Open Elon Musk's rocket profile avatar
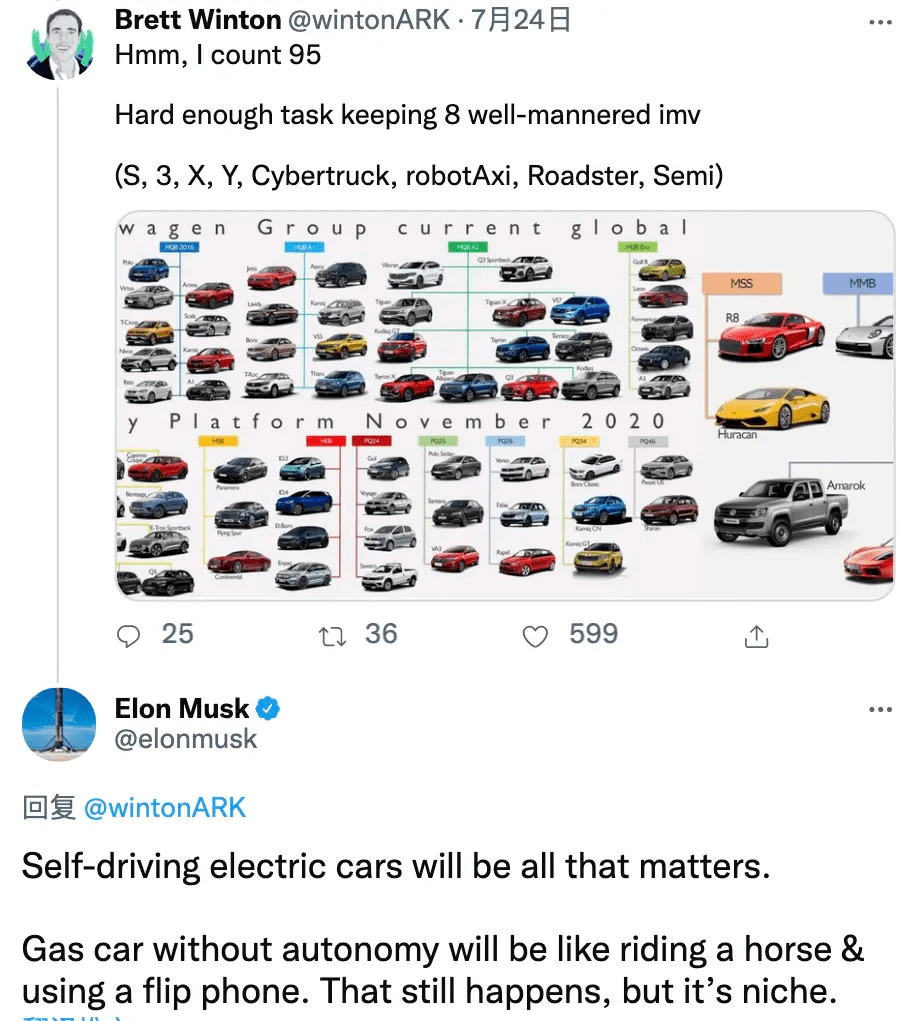Image resolution: width=912 pixels, height=1021 pixels. [x=59, y=724]
